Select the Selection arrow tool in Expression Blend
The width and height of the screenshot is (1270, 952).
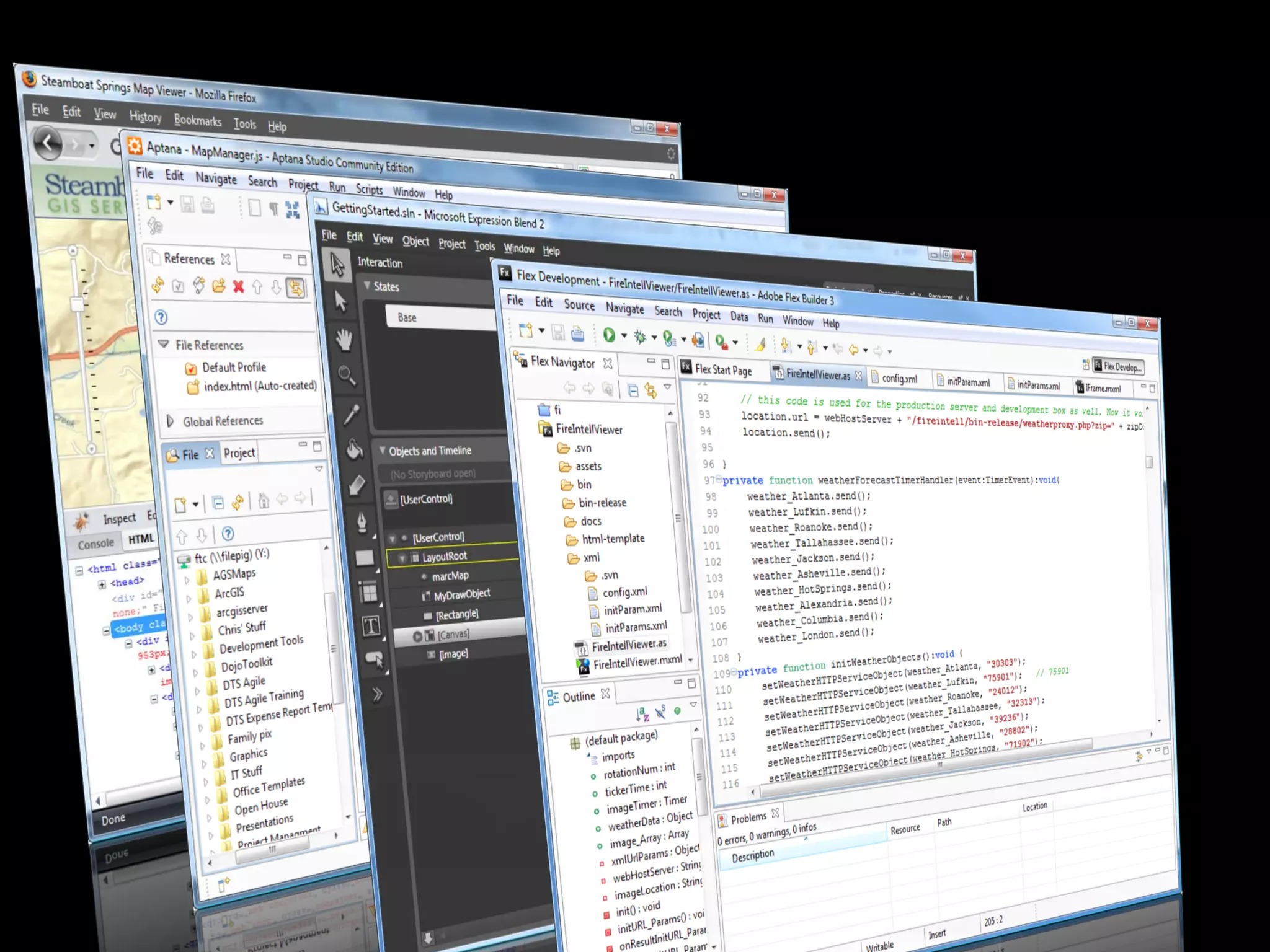click(337, 265)
